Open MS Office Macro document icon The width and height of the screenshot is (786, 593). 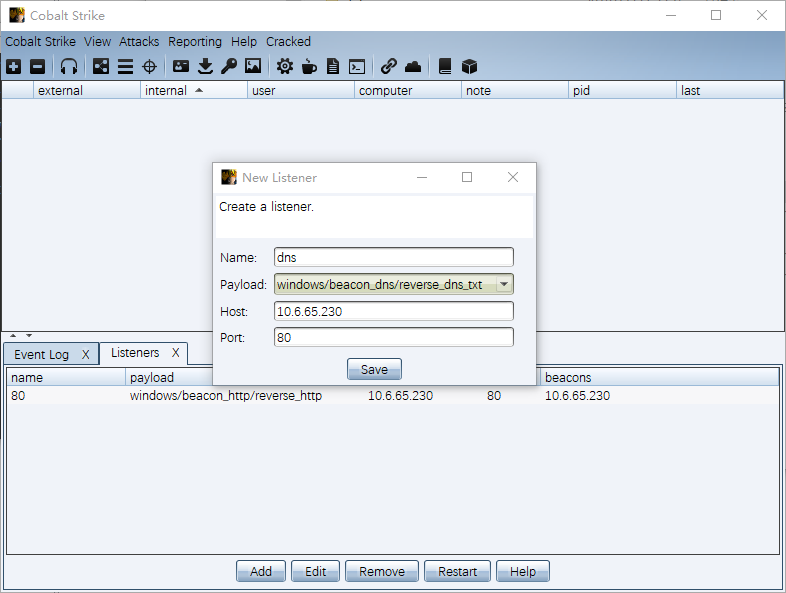pyautogui.click(x=333, y=66)
